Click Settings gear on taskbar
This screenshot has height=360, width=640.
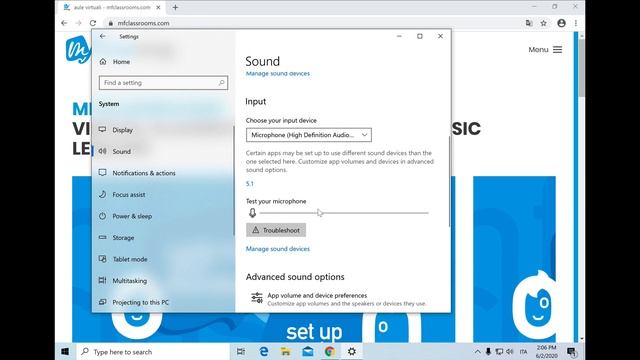coord(352,351)
